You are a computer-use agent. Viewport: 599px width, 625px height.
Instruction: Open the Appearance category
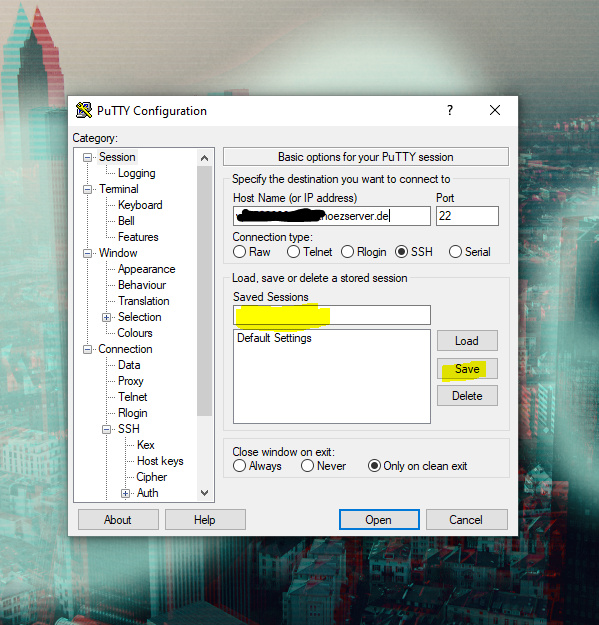[147, 269]
